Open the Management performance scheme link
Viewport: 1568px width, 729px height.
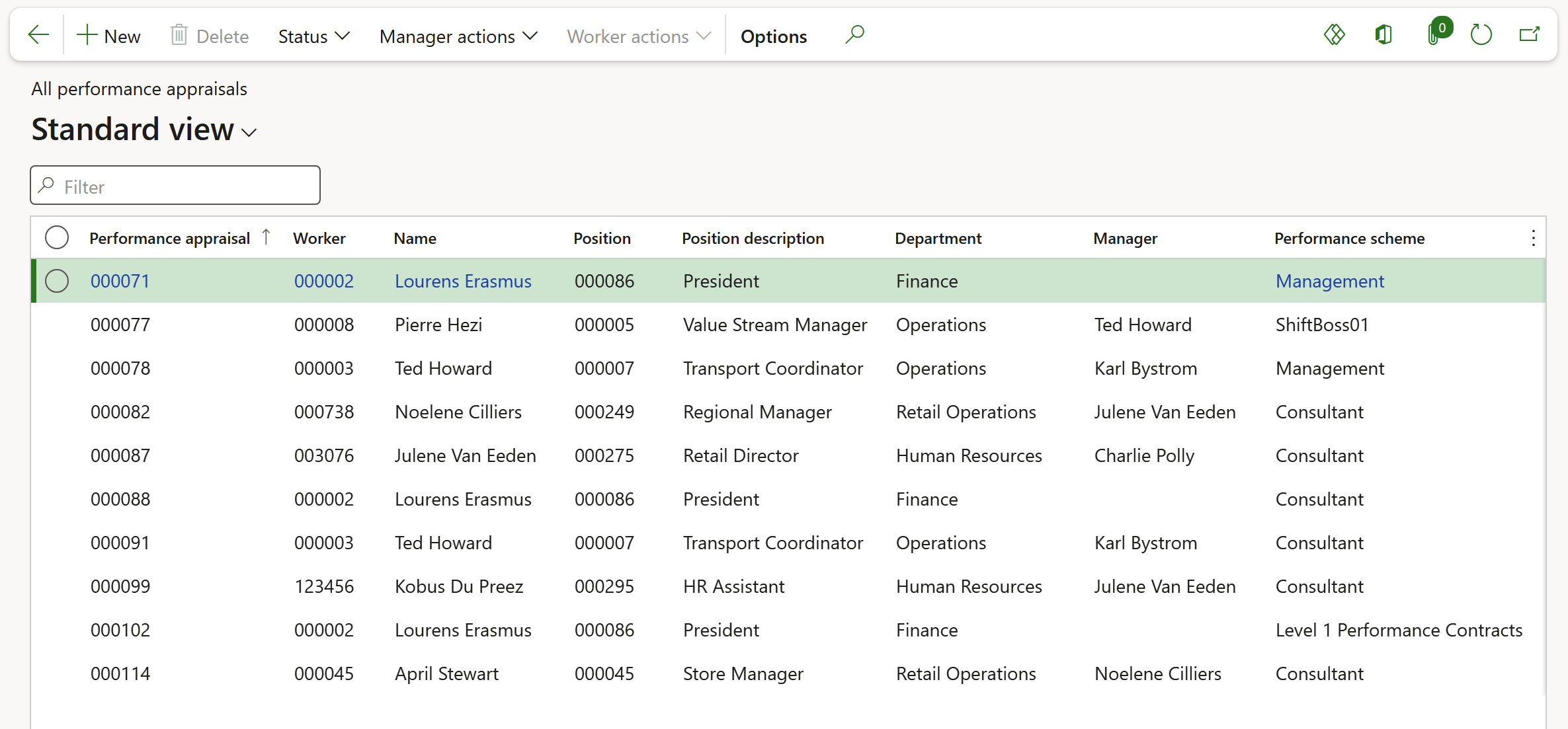tap(1329, 282)
